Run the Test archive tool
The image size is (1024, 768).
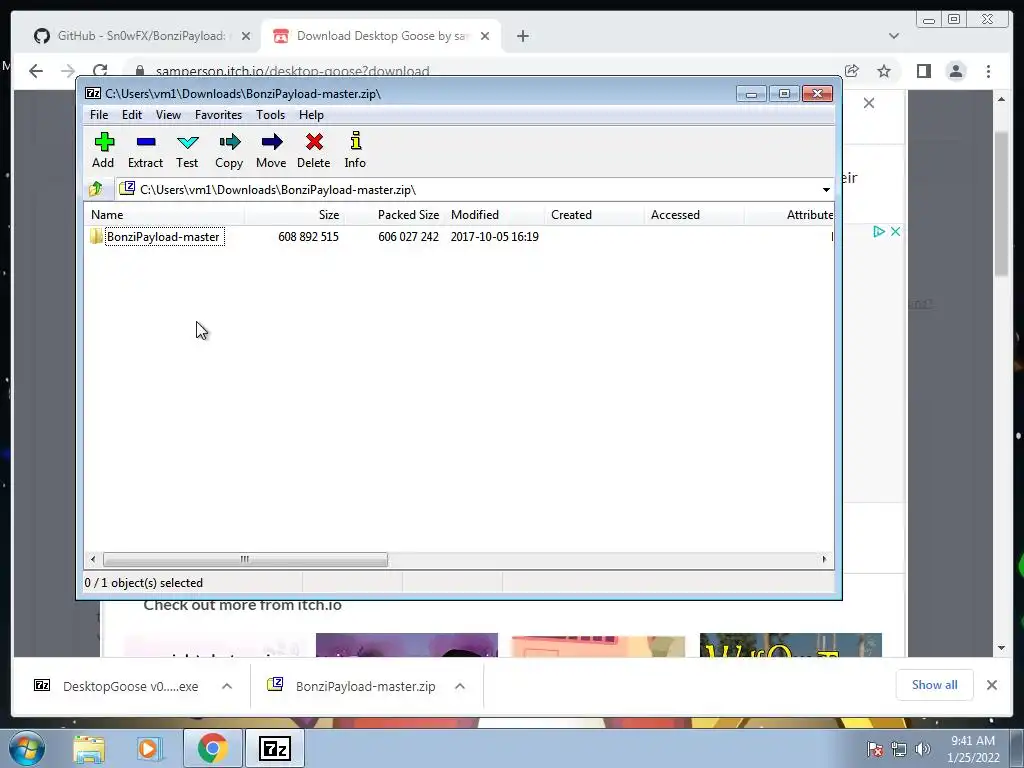click(187, 150)
